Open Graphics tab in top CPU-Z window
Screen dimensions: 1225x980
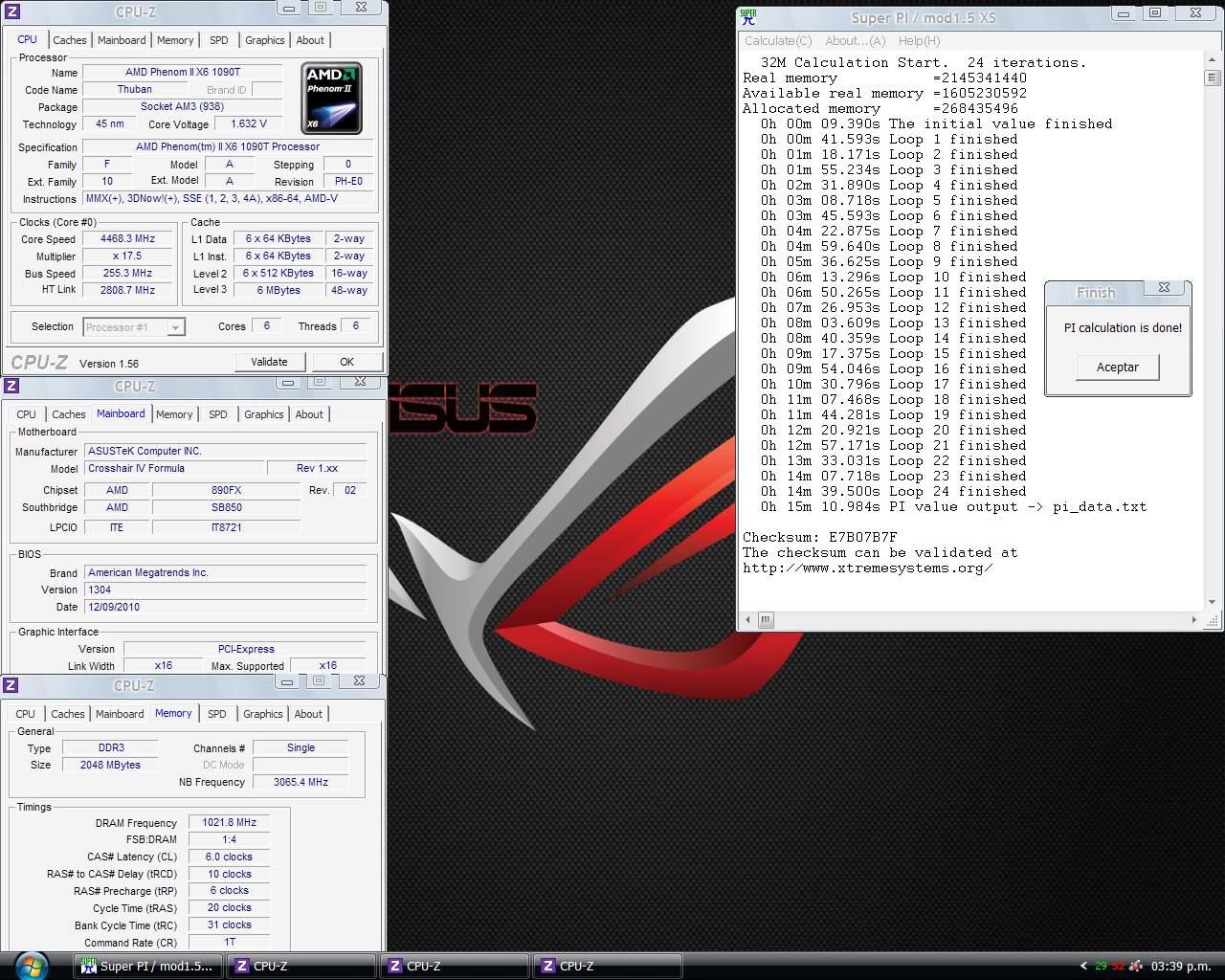point(265,40)
